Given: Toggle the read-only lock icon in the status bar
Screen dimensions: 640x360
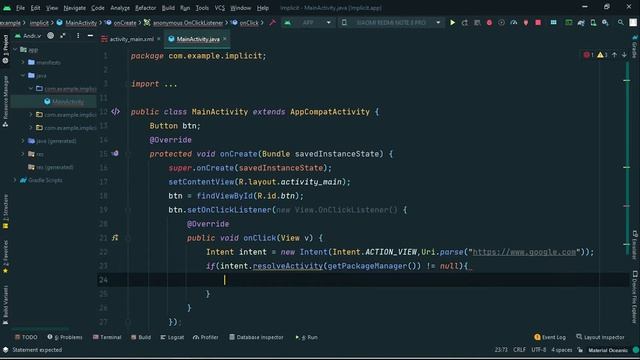Looking at the screenshot, I should click(580, 350).
